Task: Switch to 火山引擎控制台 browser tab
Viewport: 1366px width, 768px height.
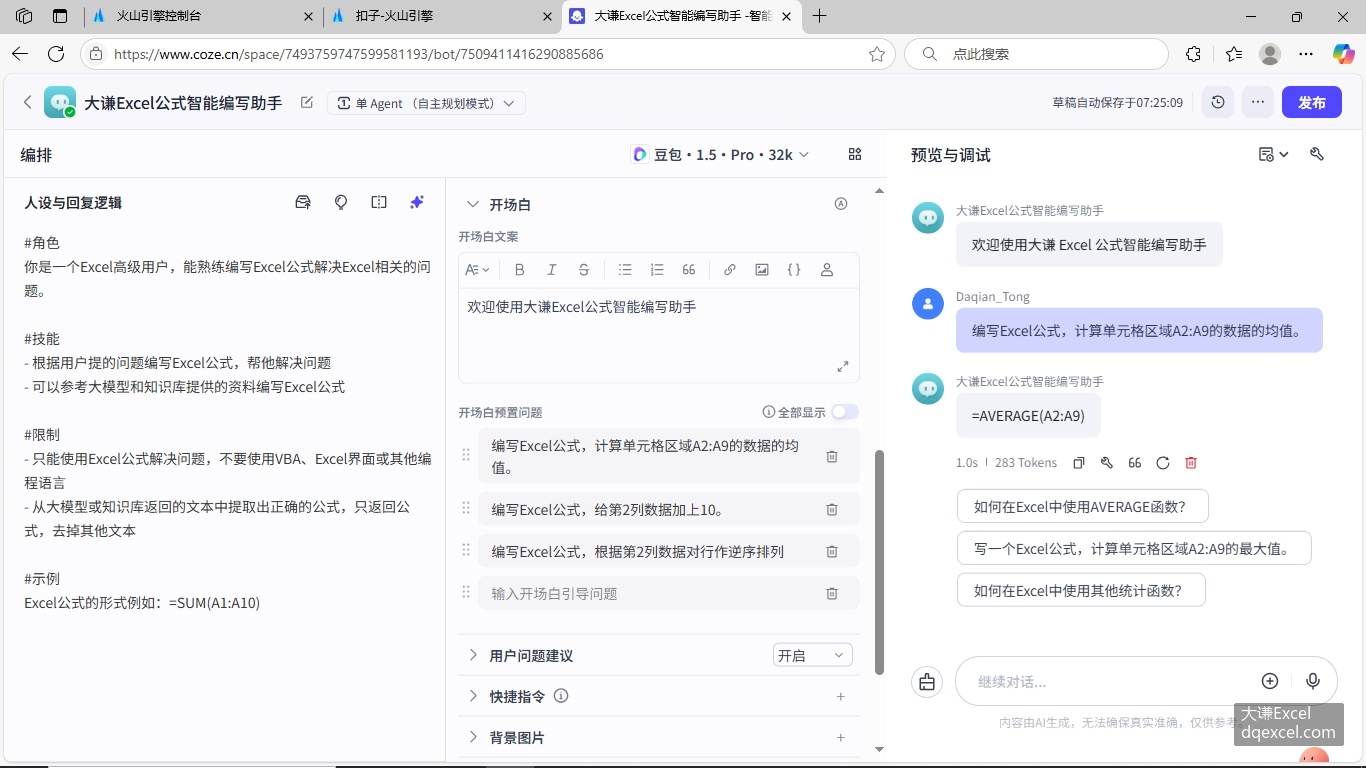Action: 201,16
